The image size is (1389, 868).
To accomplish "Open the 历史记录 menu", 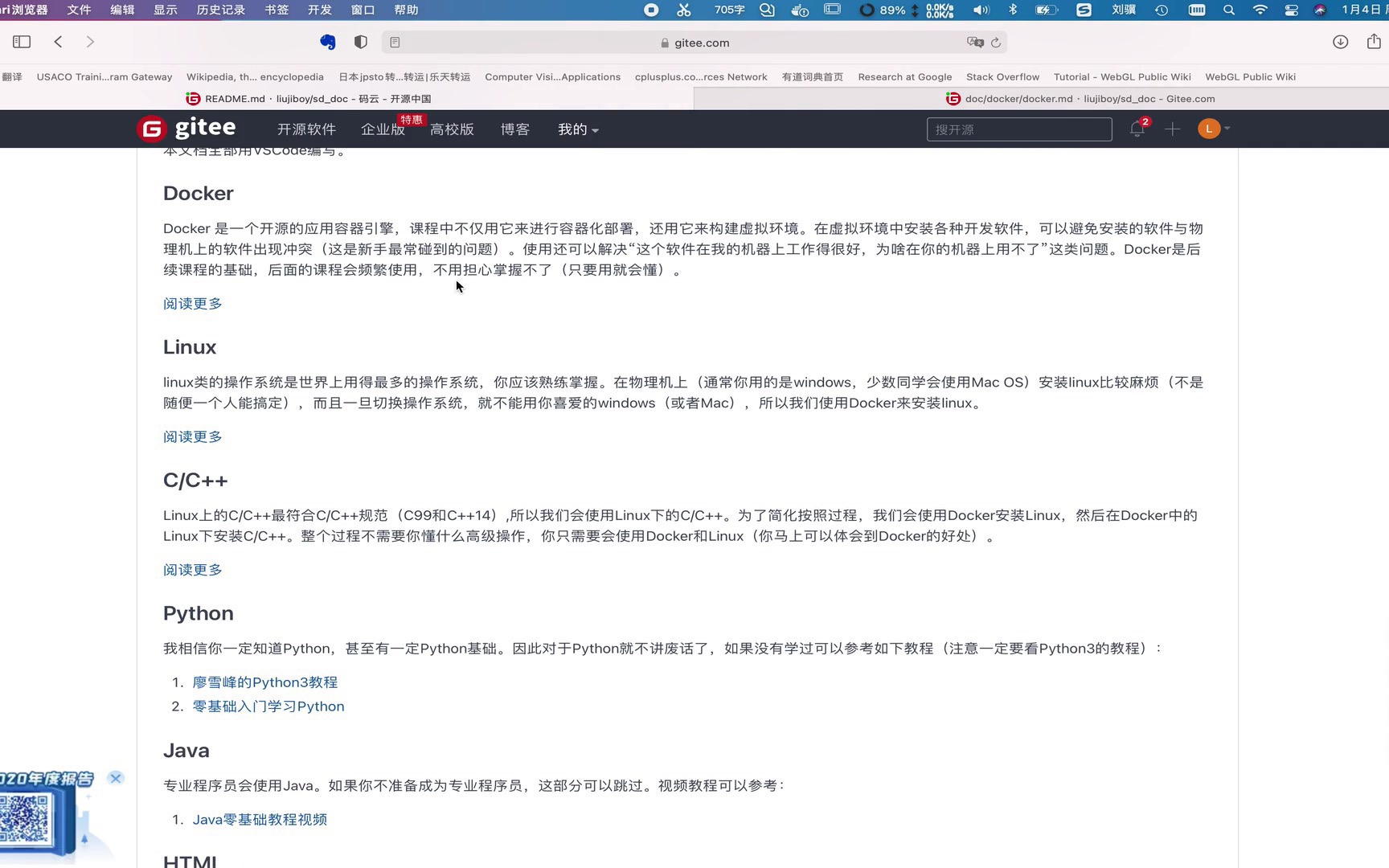I will click(x=221, y=10).
